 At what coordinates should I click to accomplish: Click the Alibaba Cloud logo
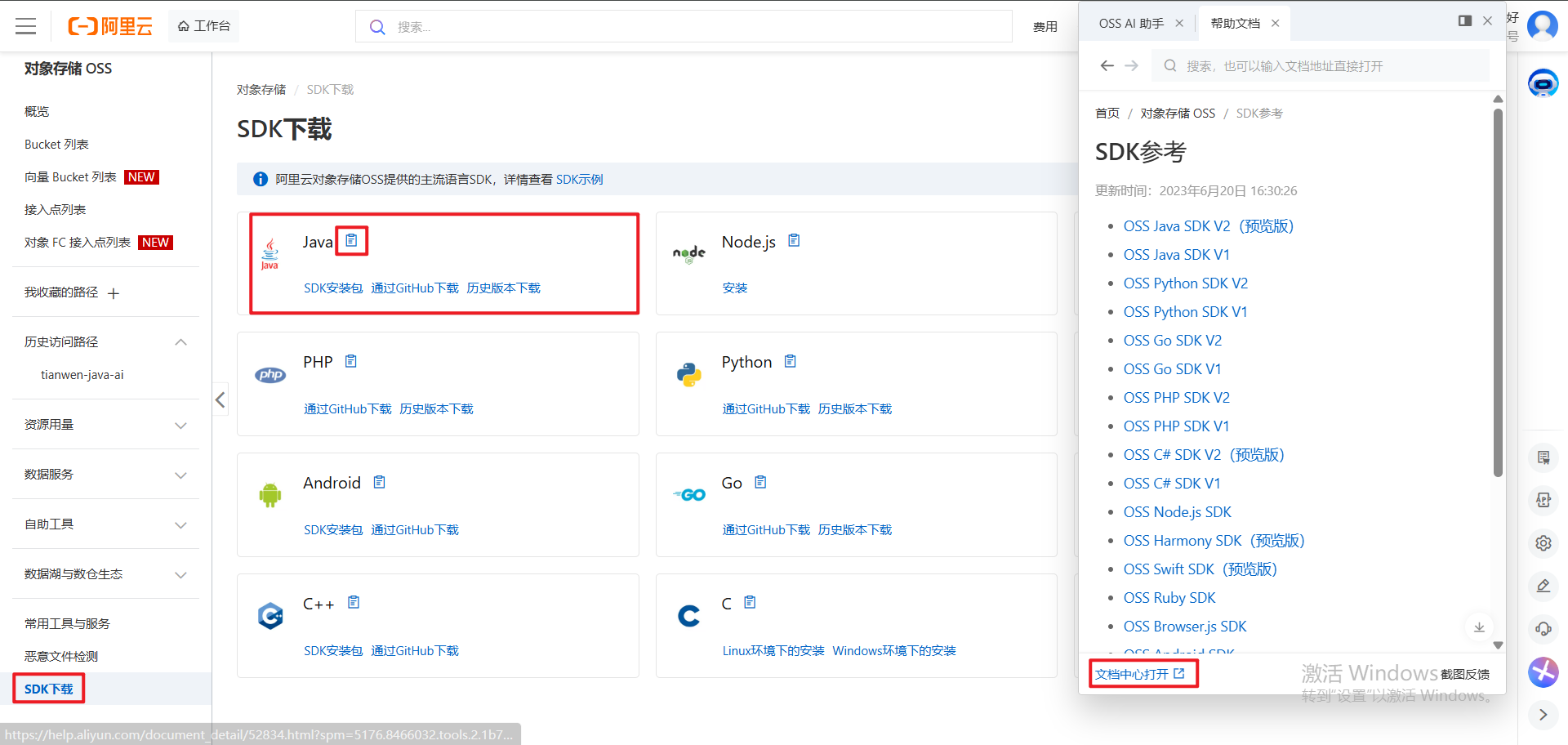109,26
